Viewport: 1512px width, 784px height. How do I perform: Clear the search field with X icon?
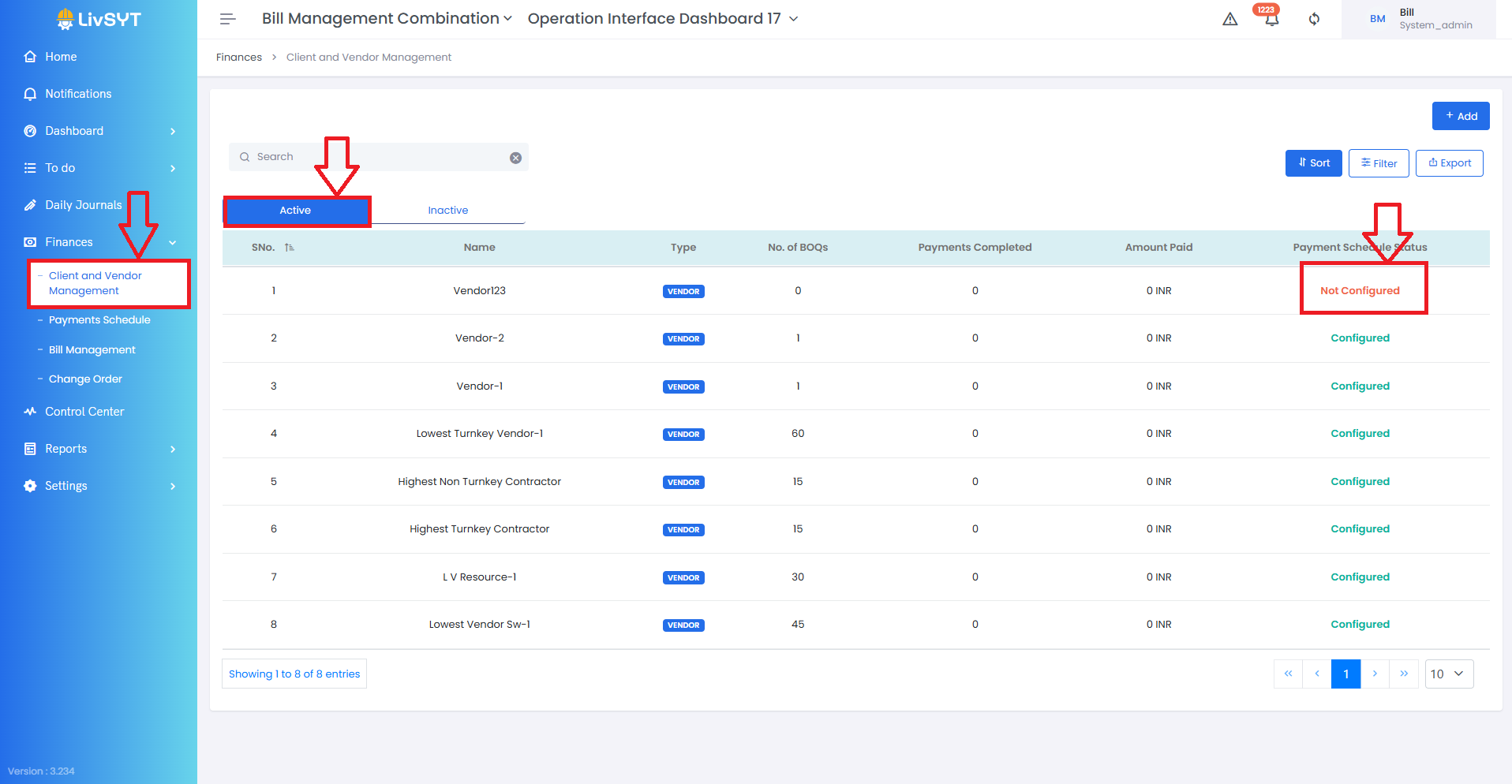click(x=515, y=158)
